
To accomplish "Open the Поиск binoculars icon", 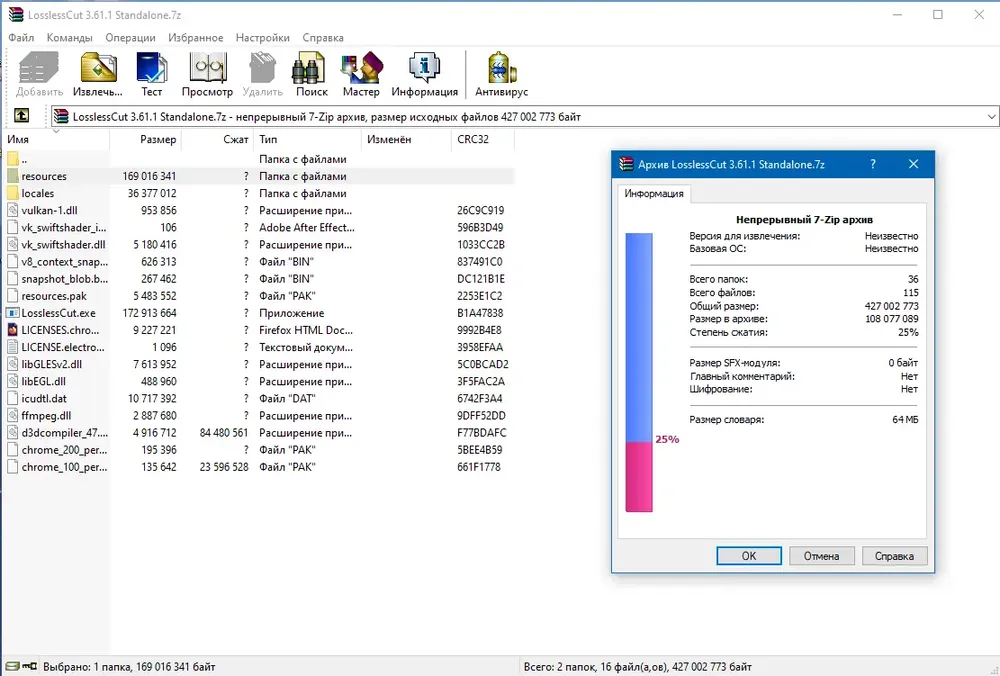I will (309, 68).
